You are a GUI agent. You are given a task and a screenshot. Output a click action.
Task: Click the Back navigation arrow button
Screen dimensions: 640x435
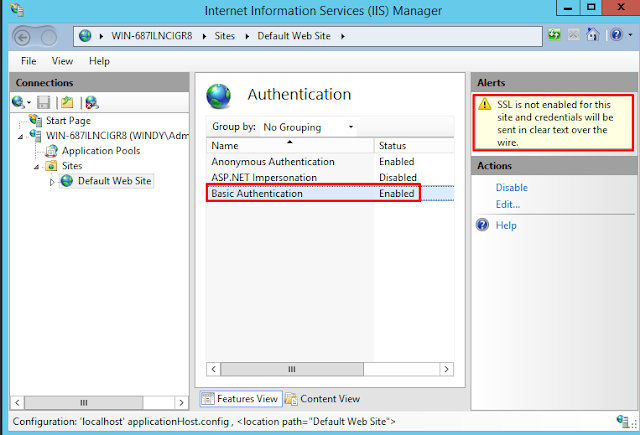pos(22,38)
